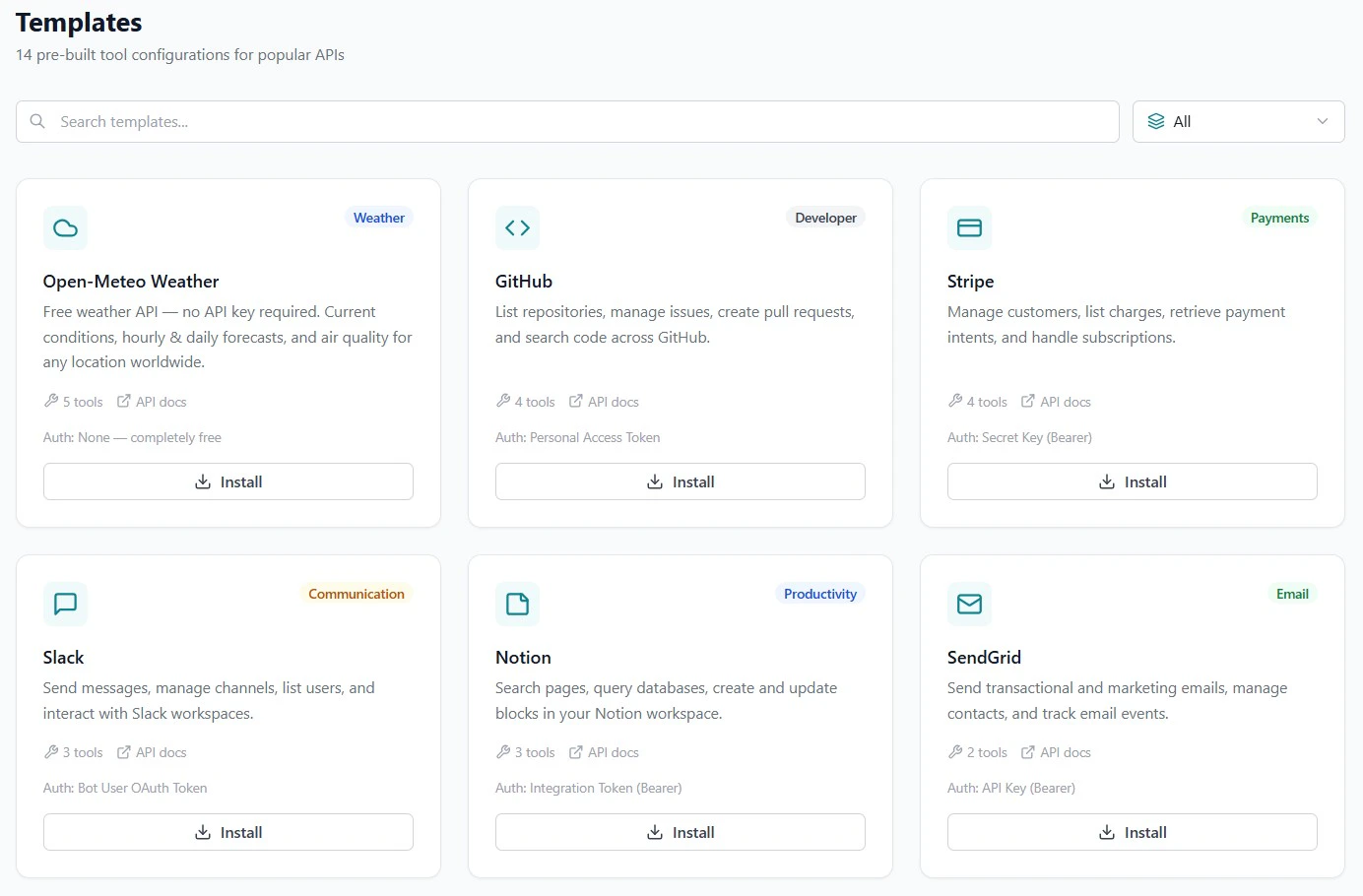The width and height of the screenshot is (1363, 896).
Task: Click the GitHub code brackets icon
Action: 517,227
